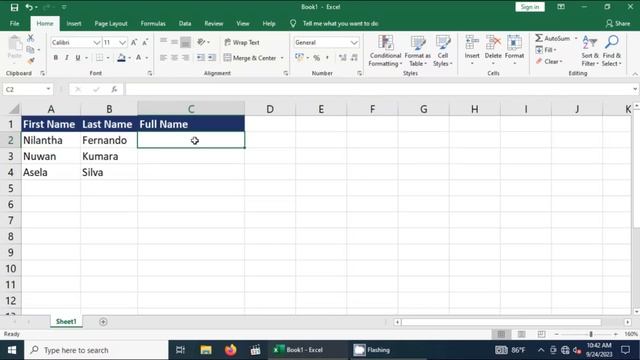Screen dimensions: 640x360
Task: Toggle Merge & Center
Action: coord(250,58)
